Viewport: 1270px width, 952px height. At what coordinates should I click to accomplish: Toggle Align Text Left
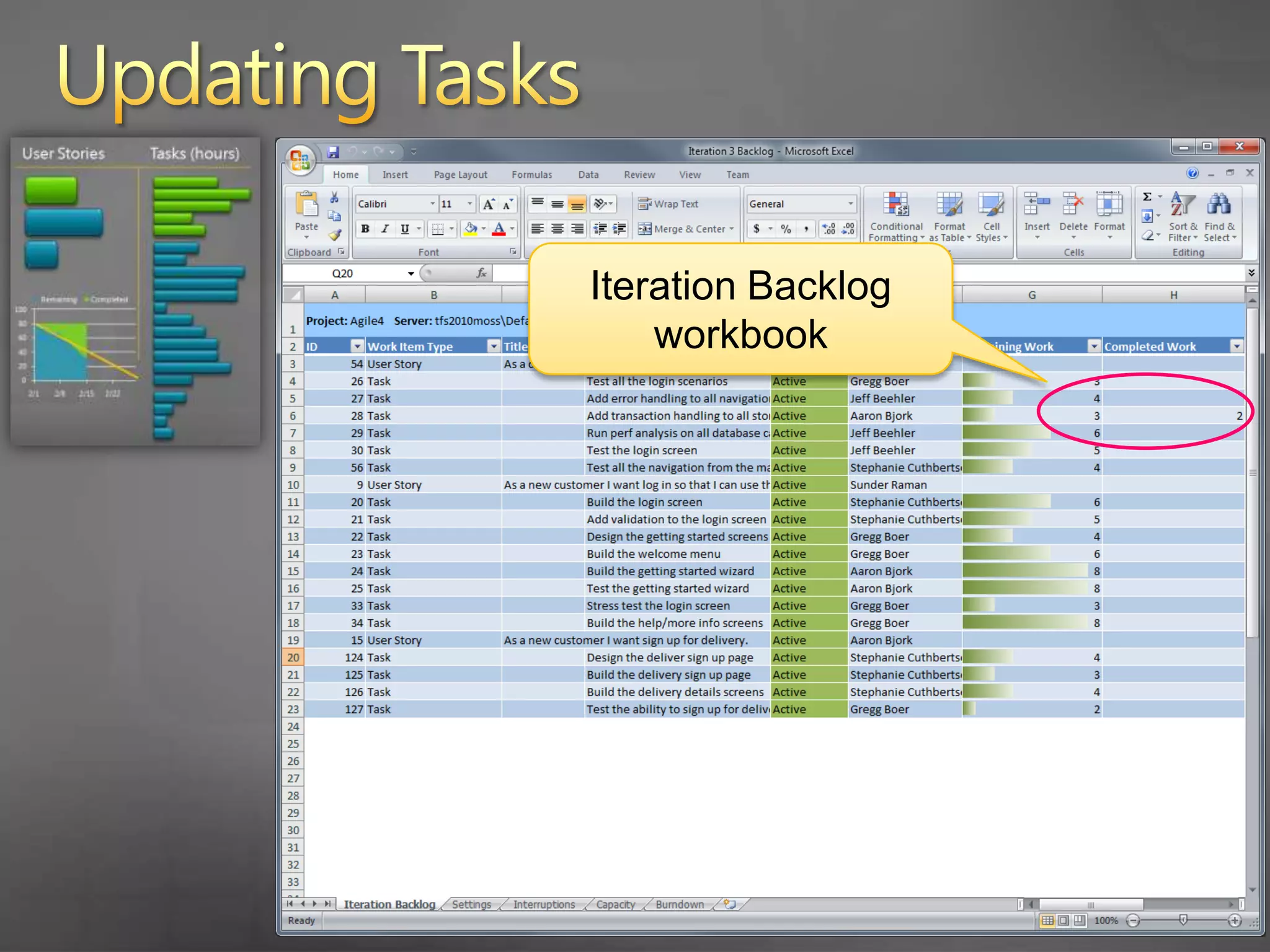point(538,229)
